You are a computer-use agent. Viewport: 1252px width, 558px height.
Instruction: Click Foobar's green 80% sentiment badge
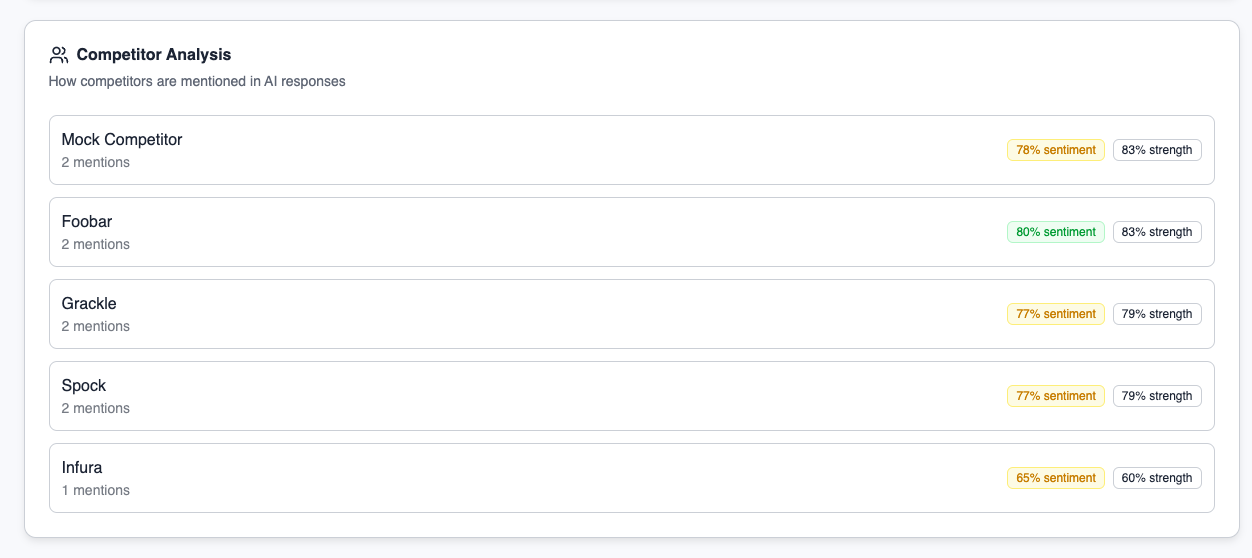tap(1055, 232)
